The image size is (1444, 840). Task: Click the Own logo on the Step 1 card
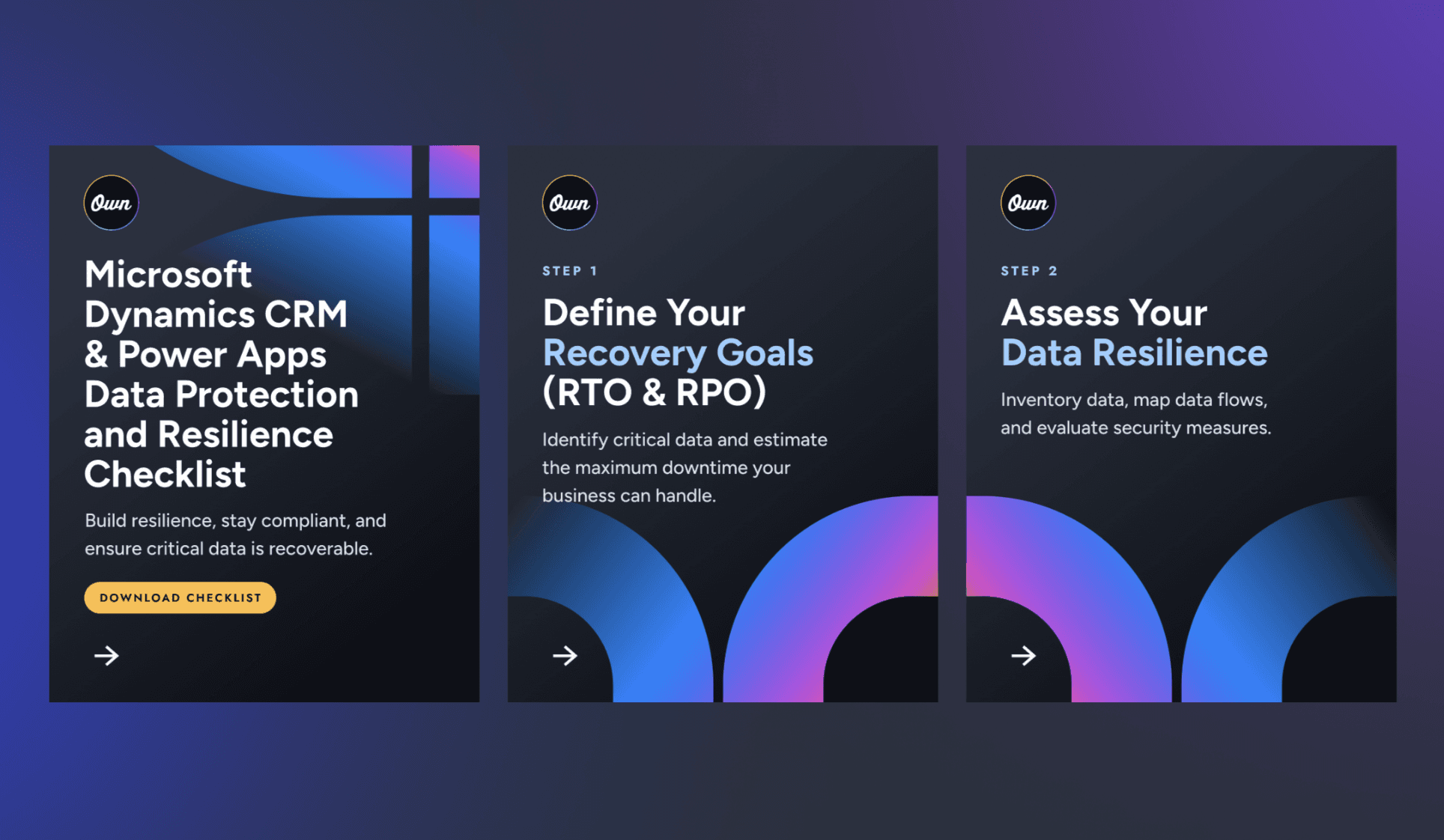[569, 203]
